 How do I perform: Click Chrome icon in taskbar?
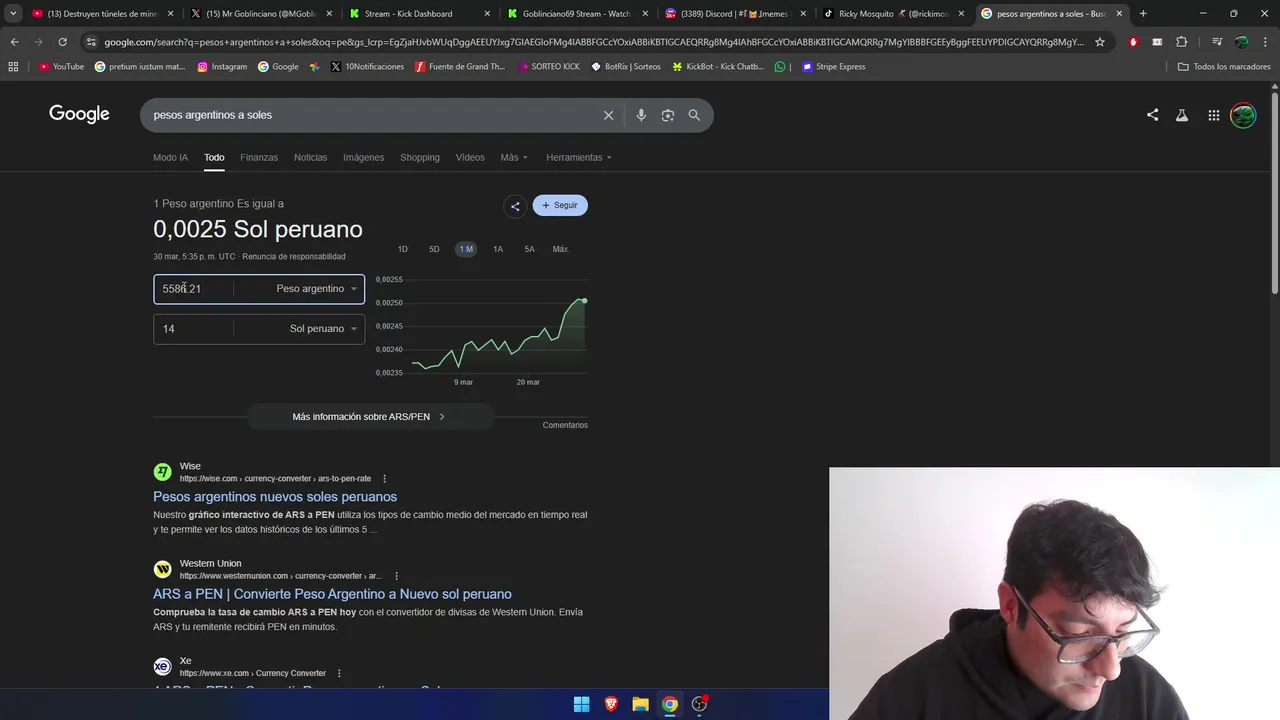pyautogui.click(x=670, y=704)
